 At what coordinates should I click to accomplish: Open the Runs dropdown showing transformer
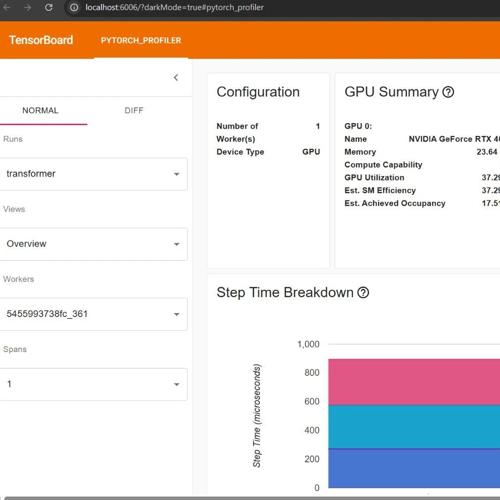tap(93, 174)
